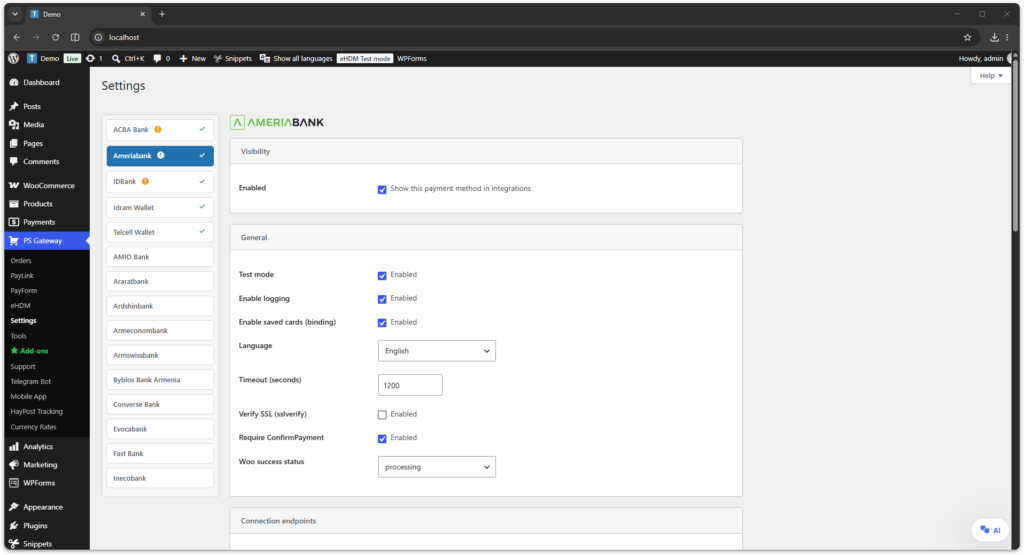Bookmark page with the star icon
Screen dimensions: 1024x555
click(967, 37)
